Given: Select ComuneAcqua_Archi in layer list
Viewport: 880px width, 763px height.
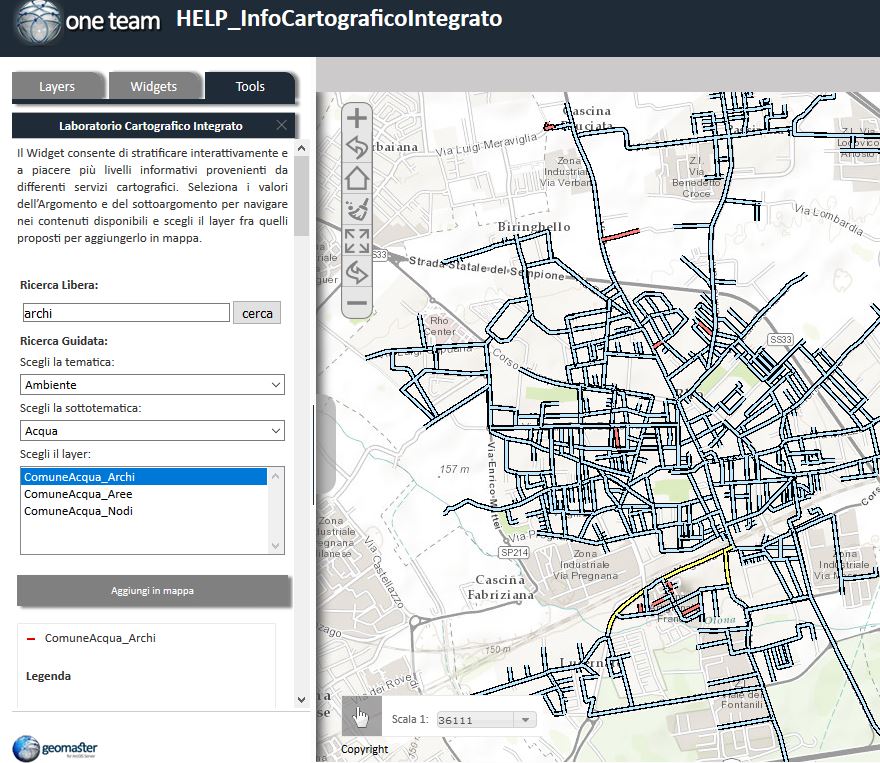Looking at the screenshot, I should pyautogui.click(x=144, y=477).
